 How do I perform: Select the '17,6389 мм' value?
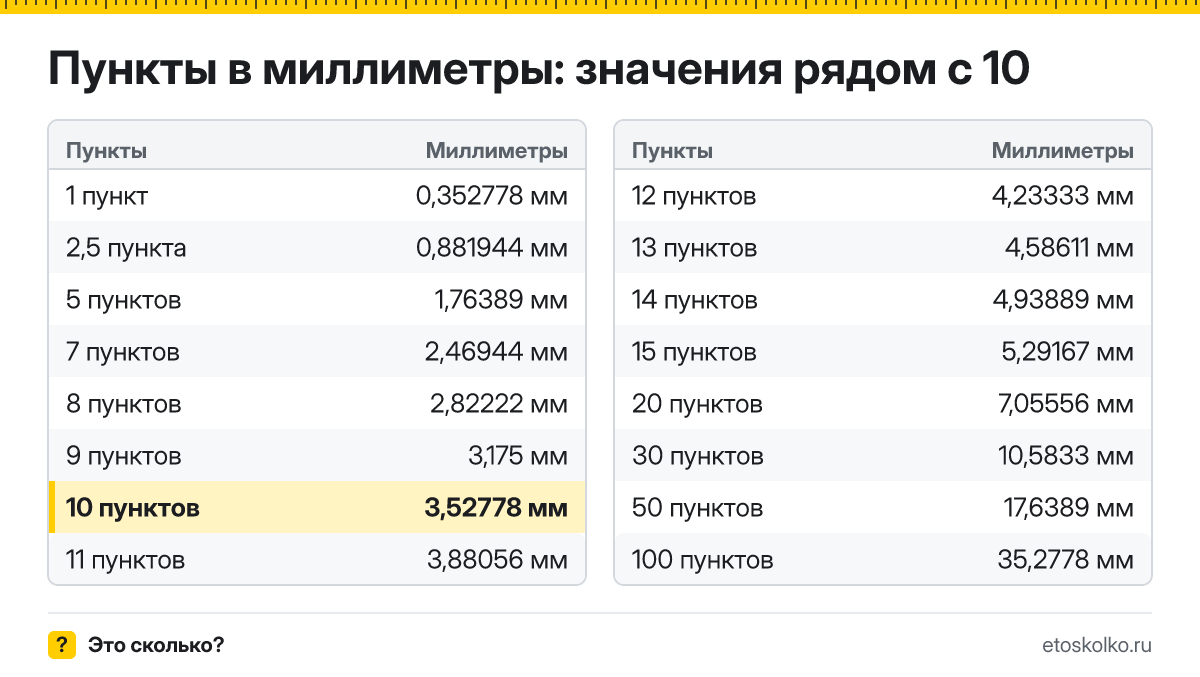pos(1068,508)
